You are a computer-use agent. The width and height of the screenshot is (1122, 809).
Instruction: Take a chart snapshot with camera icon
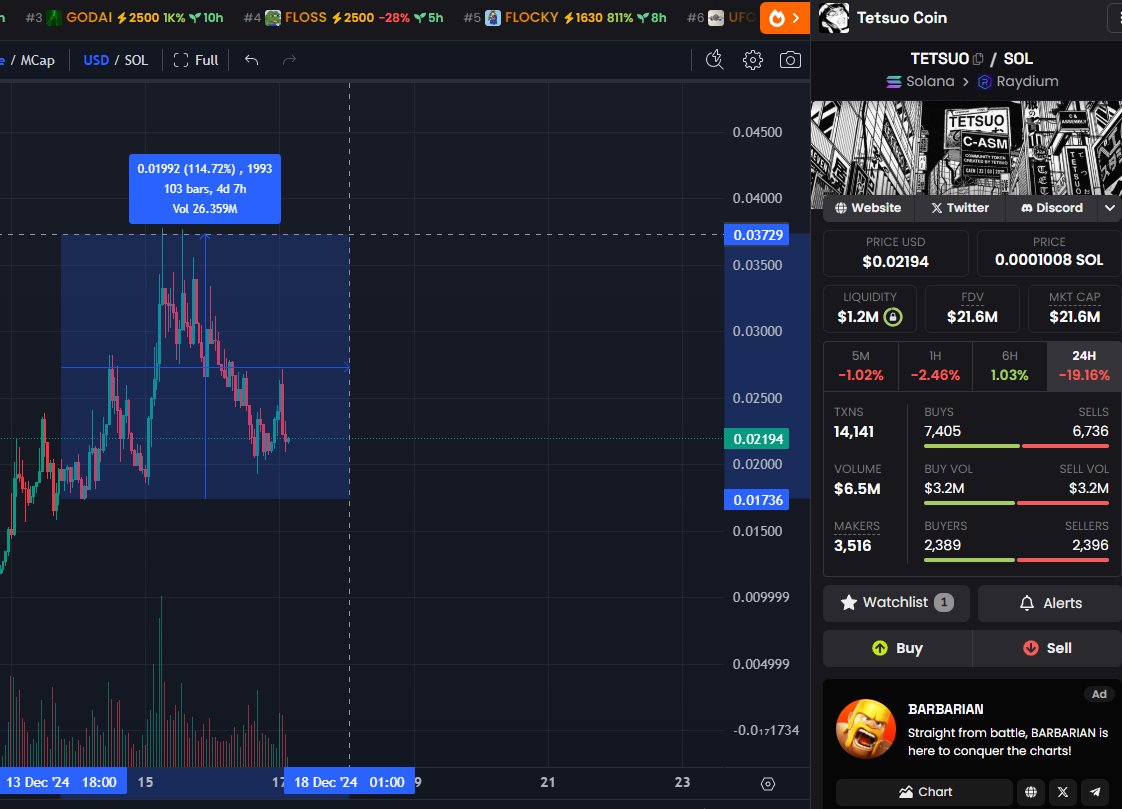click(x=790, y=60)
